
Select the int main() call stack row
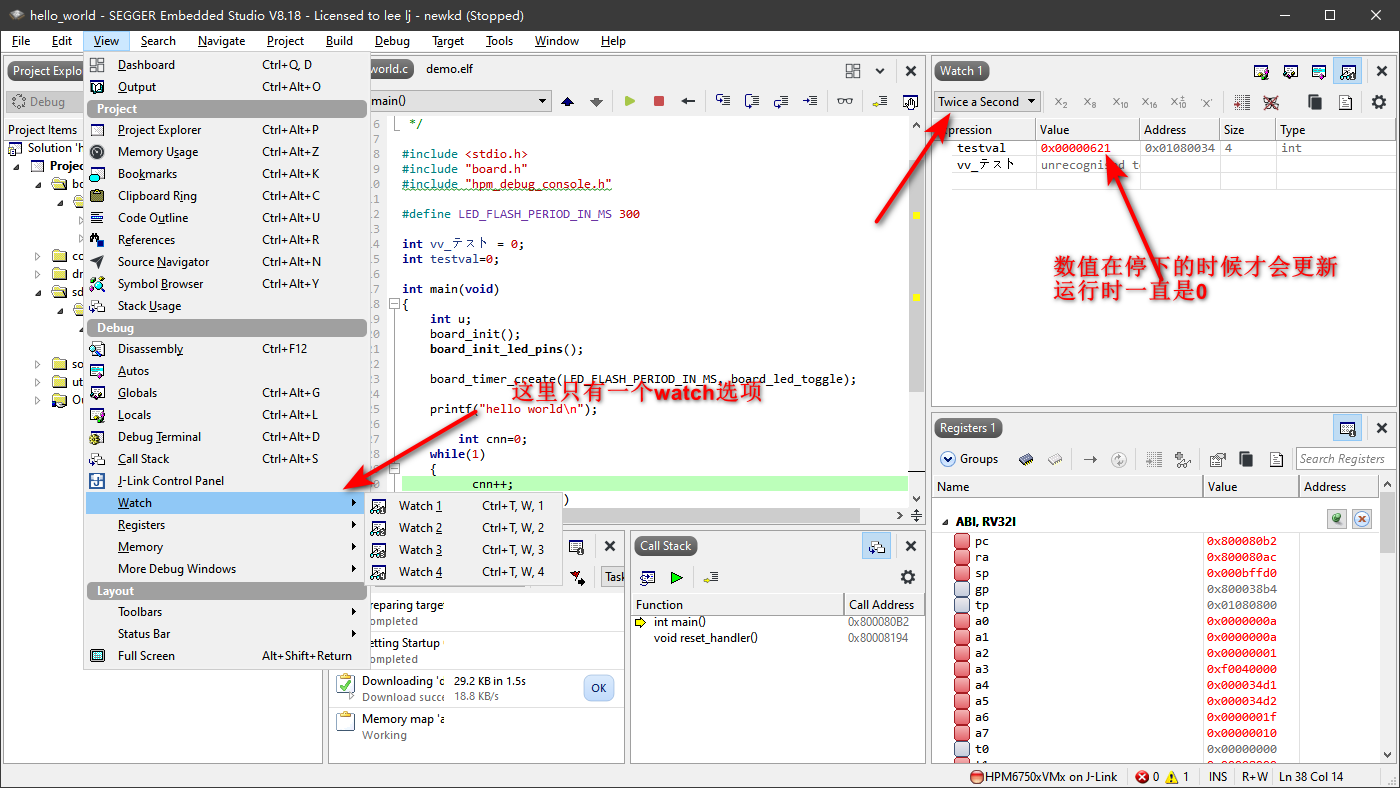click(x=778, y=622)
